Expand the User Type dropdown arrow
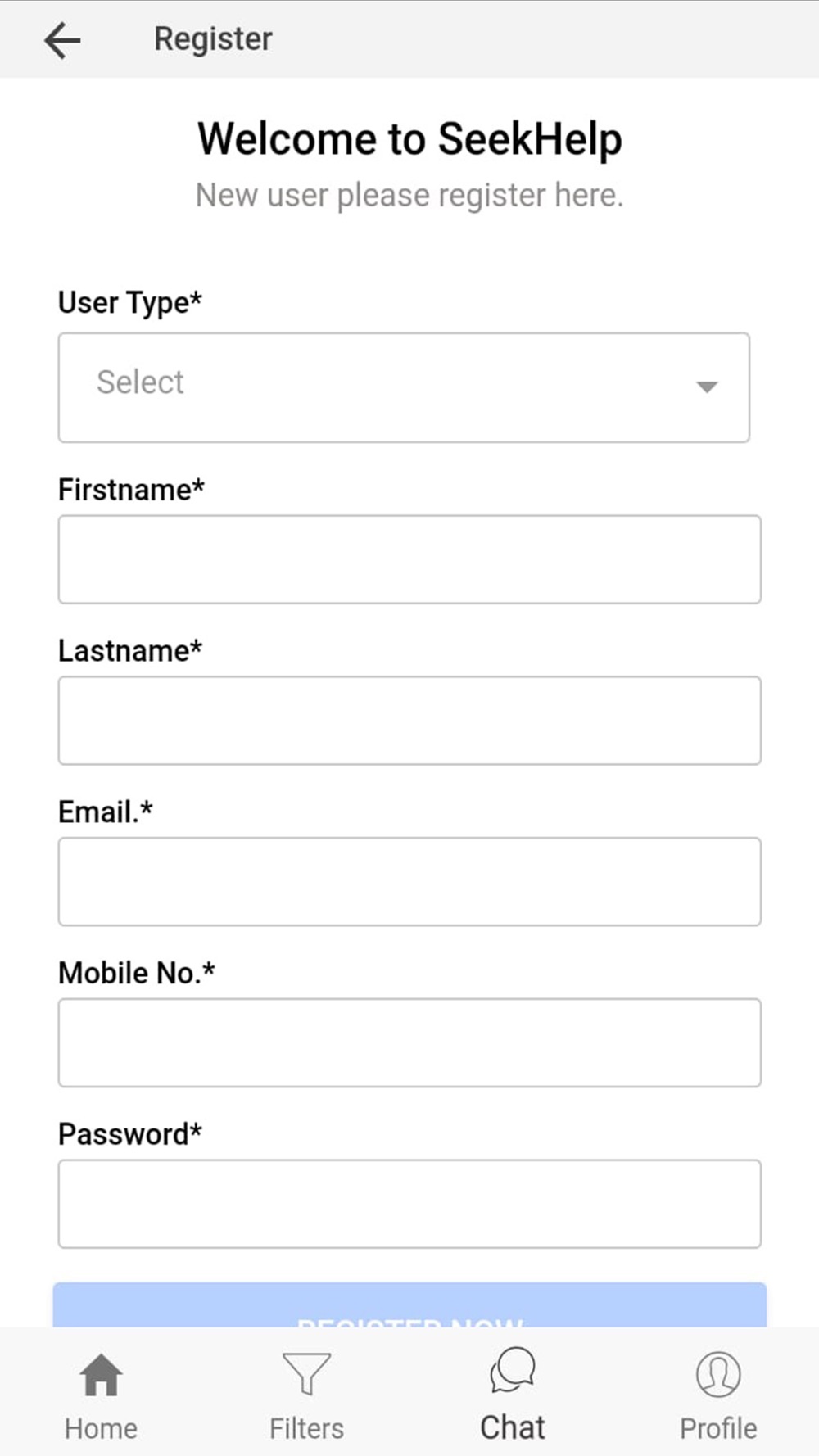The image size is (819, 1456). tap(707, 387)
